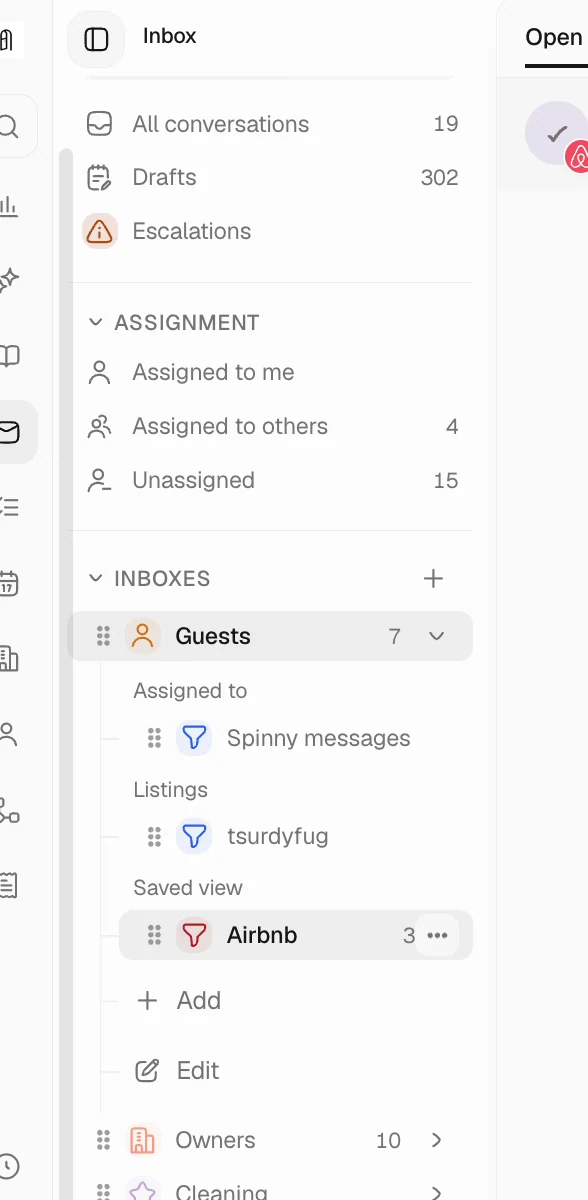Collapse the ASSIGNMENT section
The width and height of the screenshot is (588, 1200).
click(x=96, y=322)
